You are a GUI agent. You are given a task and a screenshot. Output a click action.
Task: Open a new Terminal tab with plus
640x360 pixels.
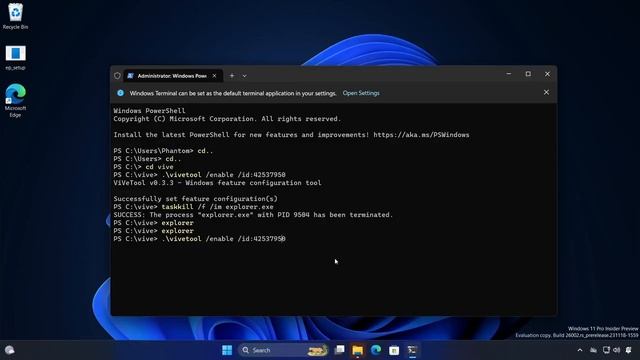tap(232, 76)
